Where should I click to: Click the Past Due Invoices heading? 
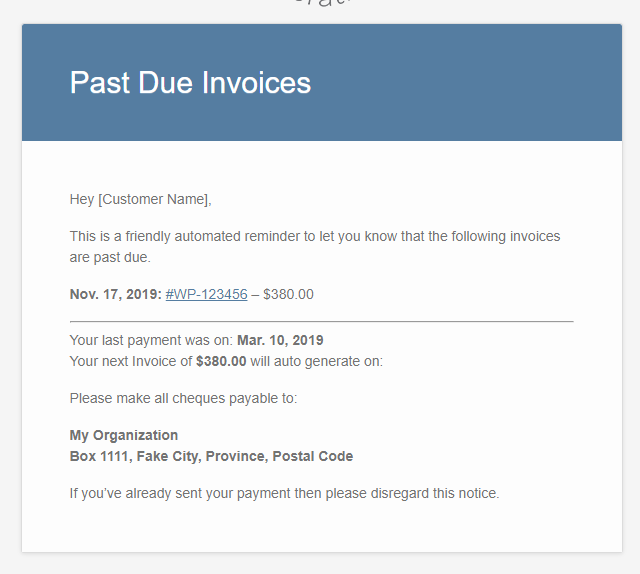(x=190, y=83)
